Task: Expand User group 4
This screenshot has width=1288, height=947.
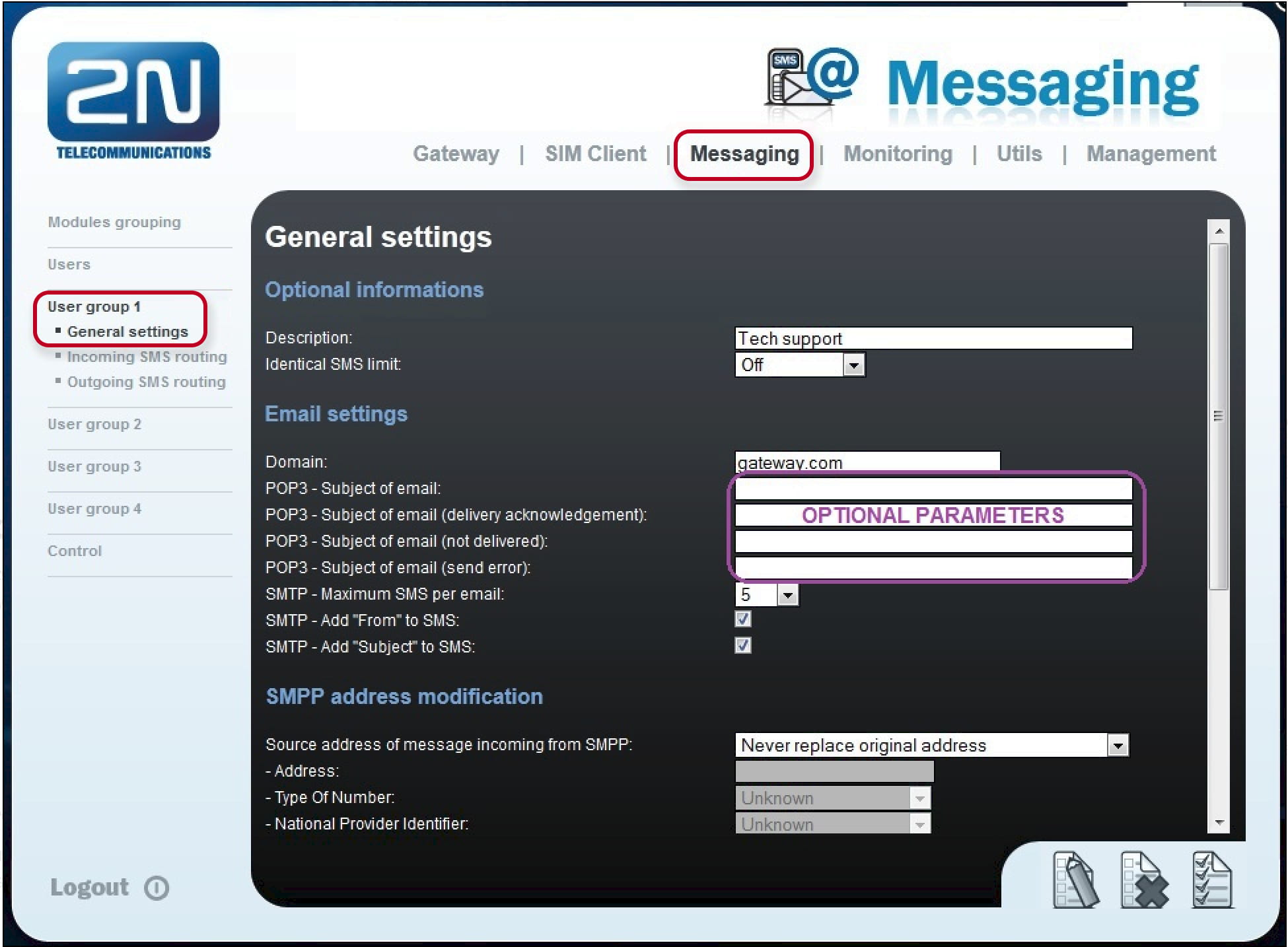Action: [x=94, y=509]
